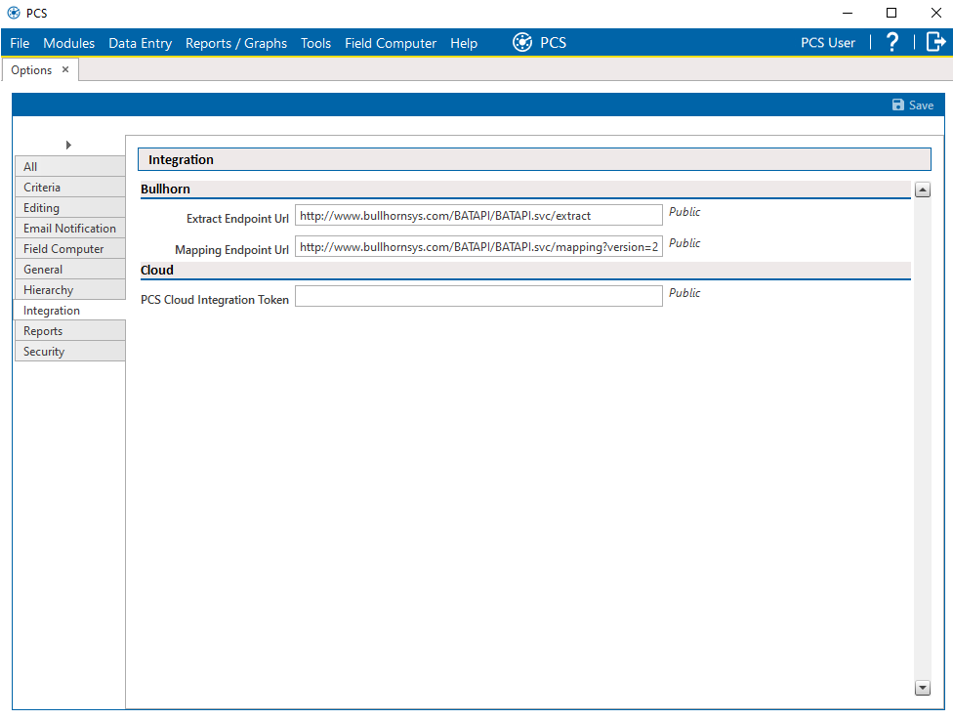Click the PCS Cloud Integration Token field
The height and width of the screenshot is (717, 955).
pos(479,296)
